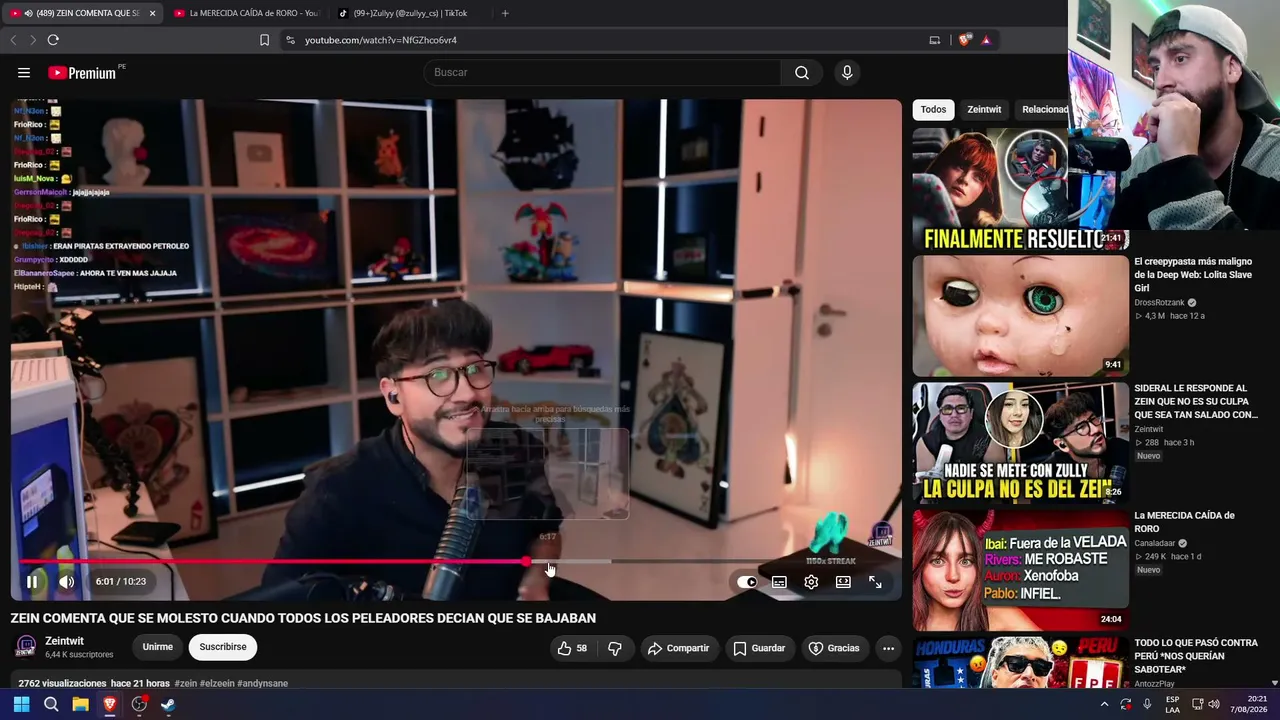This screenshot has height=720, width=1280.
Task: Click the Compartir share button
Action: 678,648
